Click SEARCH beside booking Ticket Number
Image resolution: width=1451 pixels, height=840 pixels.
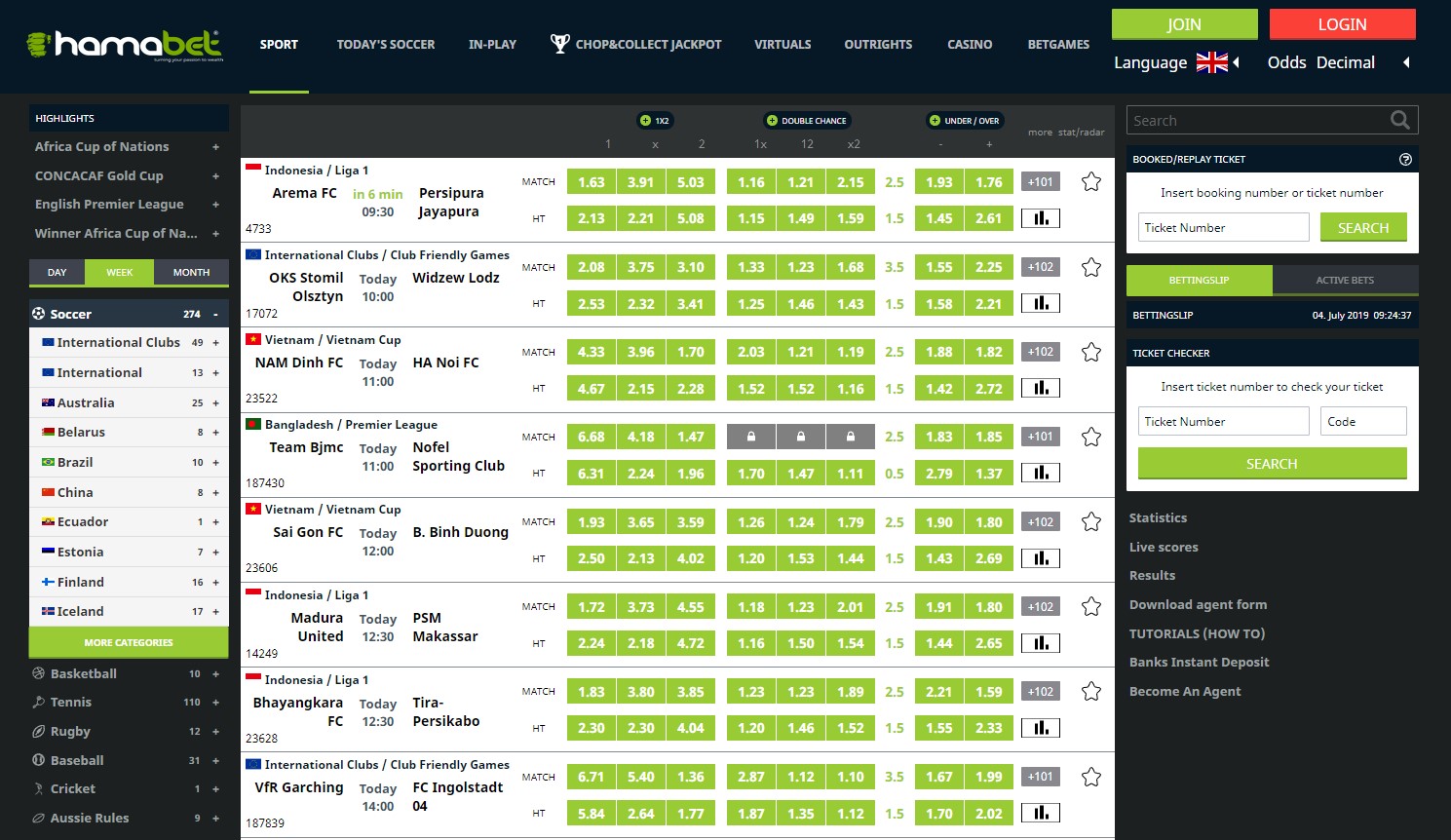[1363, 227]
